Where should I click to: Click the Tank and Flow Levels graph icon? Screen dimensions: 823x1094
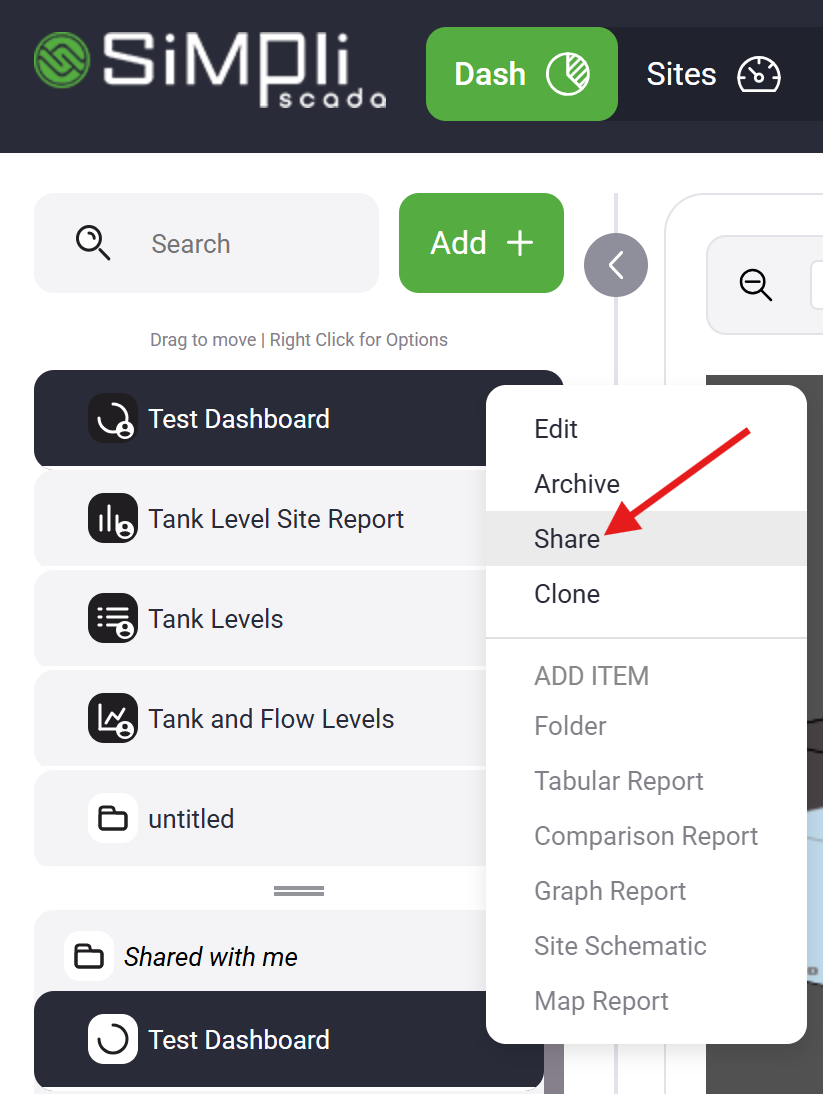click(112, 719)
